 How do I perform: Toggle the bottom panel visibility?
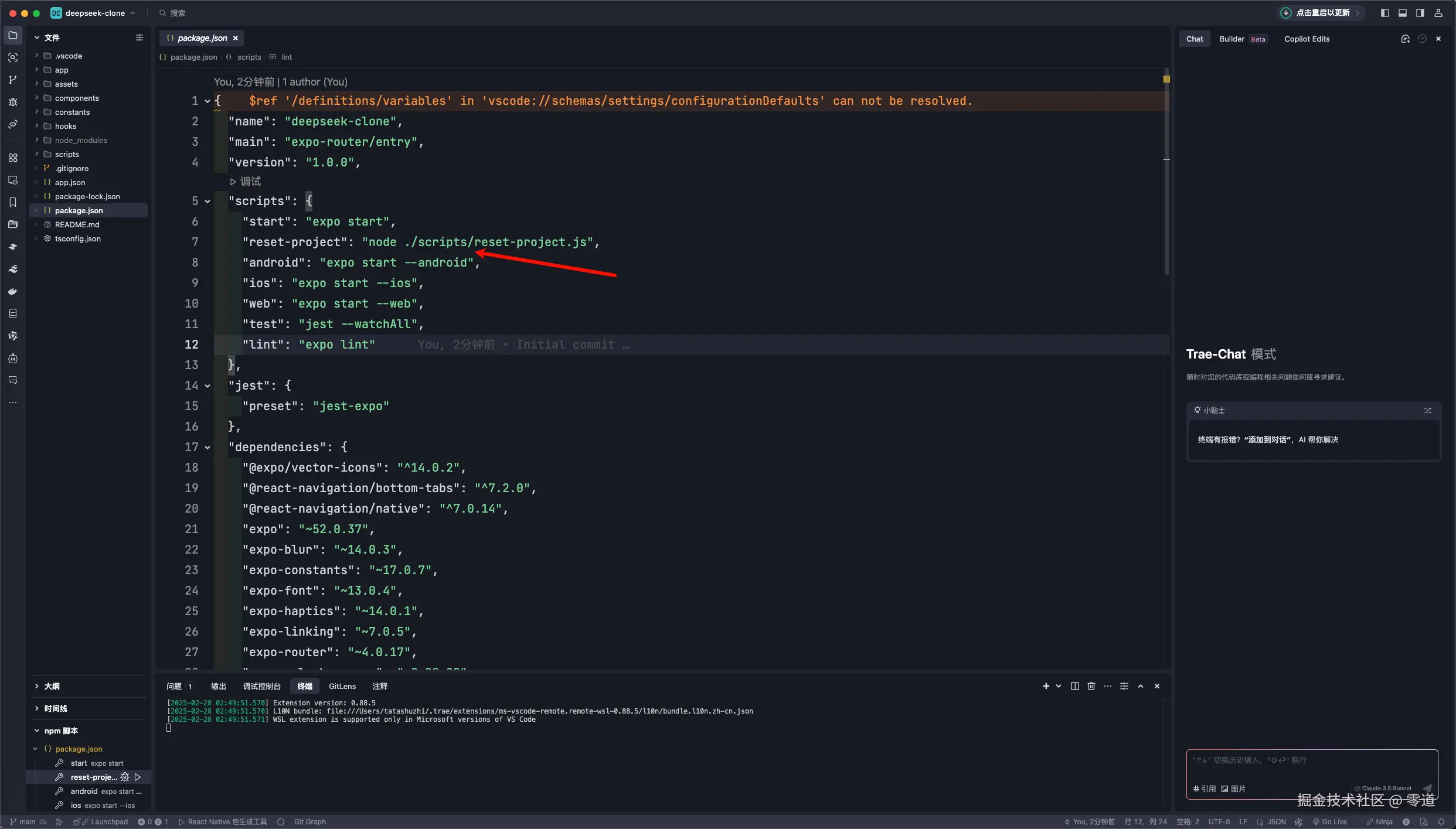[x=1403, y=13]
